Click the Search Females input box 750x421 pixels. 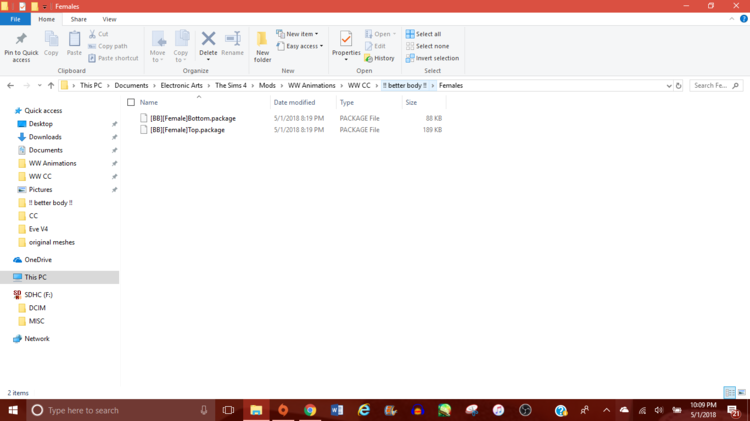712,86
